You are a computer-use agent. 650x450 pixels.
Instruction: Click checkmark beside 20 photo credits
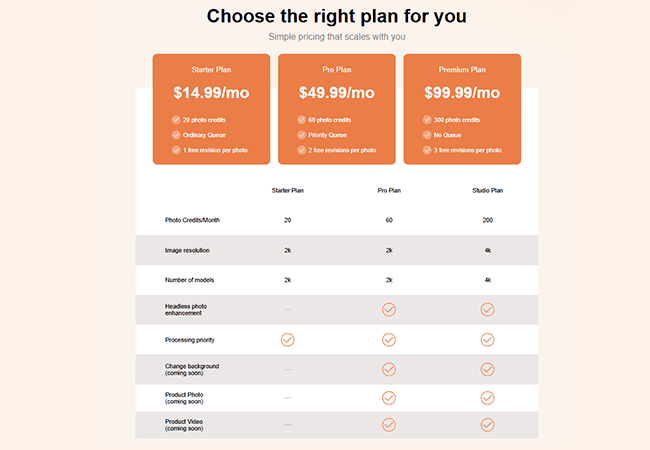(x=176, y=120)
